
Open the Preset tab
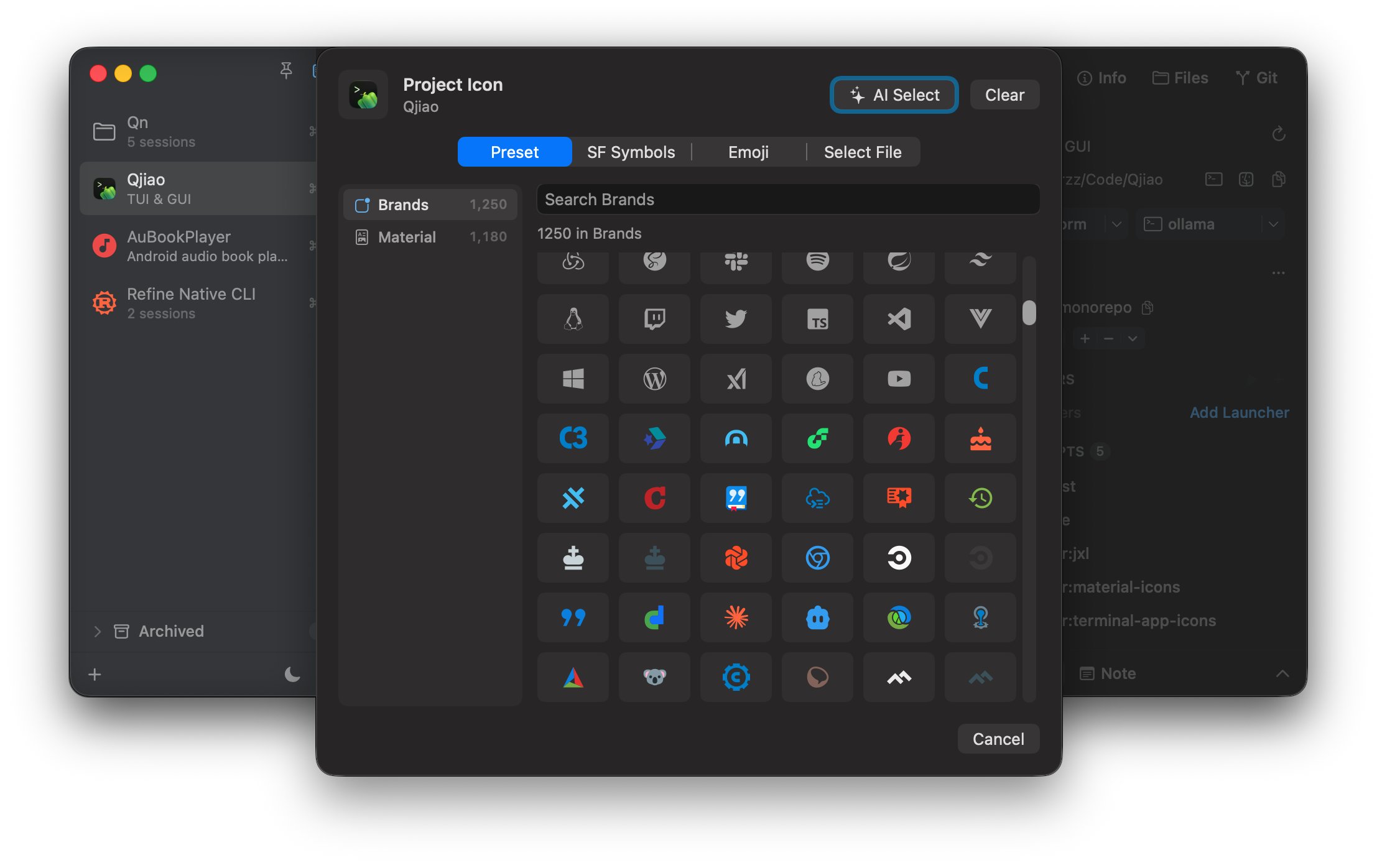[514, 152]
